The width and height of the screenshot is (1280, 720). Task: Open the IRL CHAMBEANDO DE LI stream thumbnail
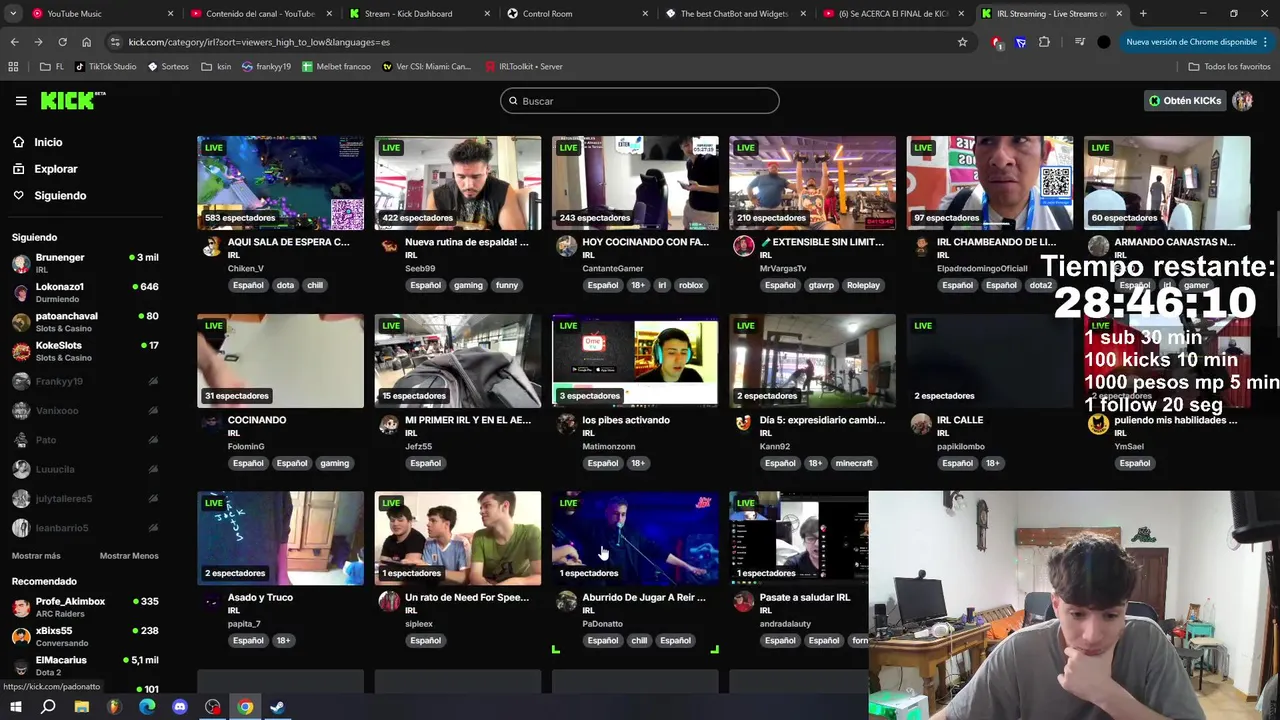pyautogui.click(x=990, y=183)
